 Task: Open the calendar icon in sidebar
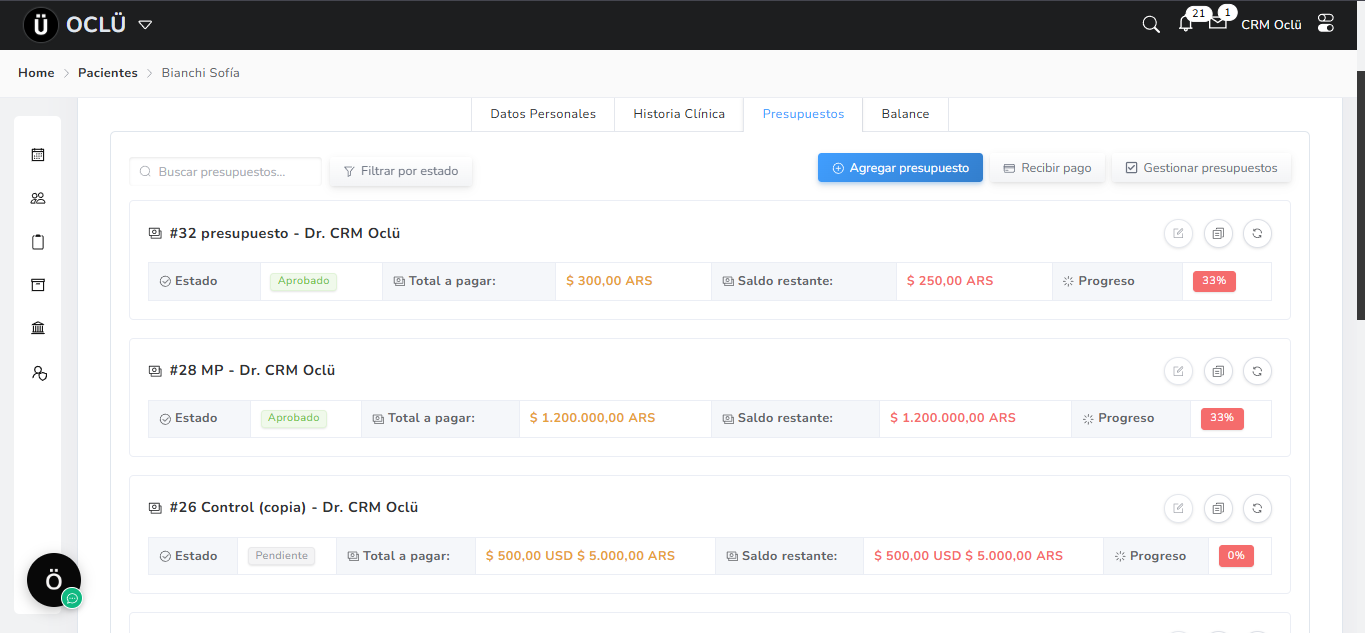pyautogui.click(x=38, y=155)
